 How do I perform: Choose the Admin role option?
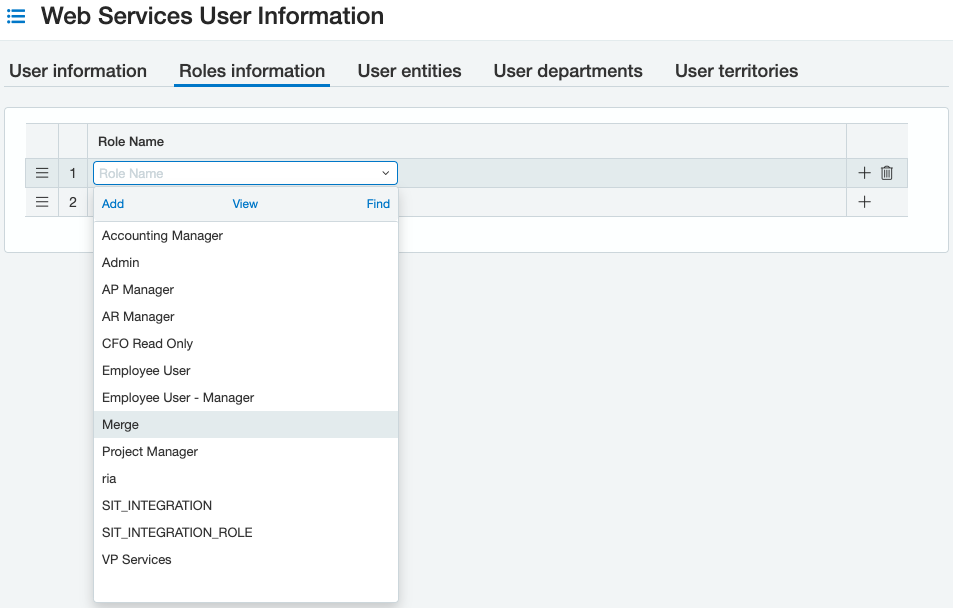point(121,263)
